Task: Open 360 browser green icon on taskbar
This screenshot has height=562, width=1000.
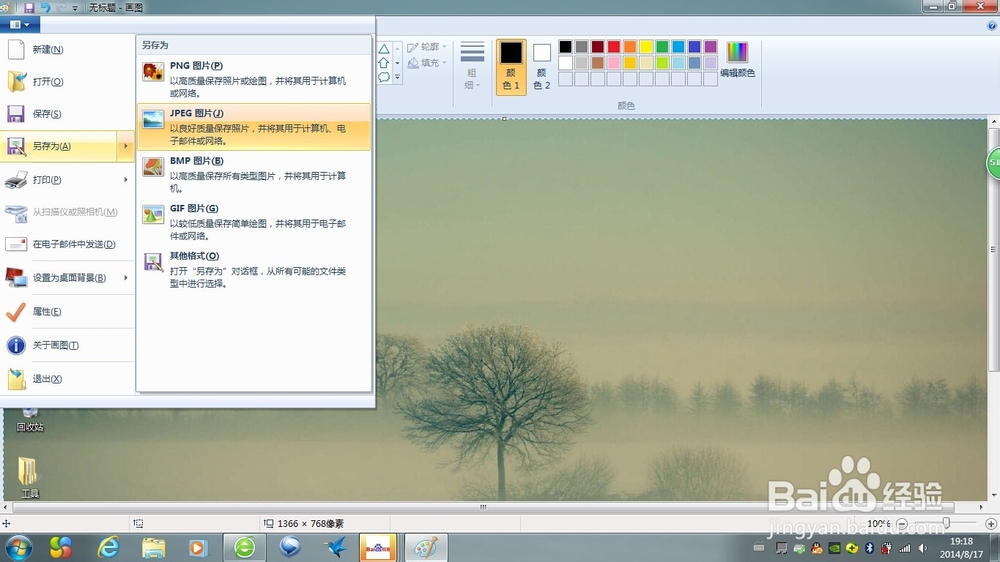Action: [x=244, y=547]
